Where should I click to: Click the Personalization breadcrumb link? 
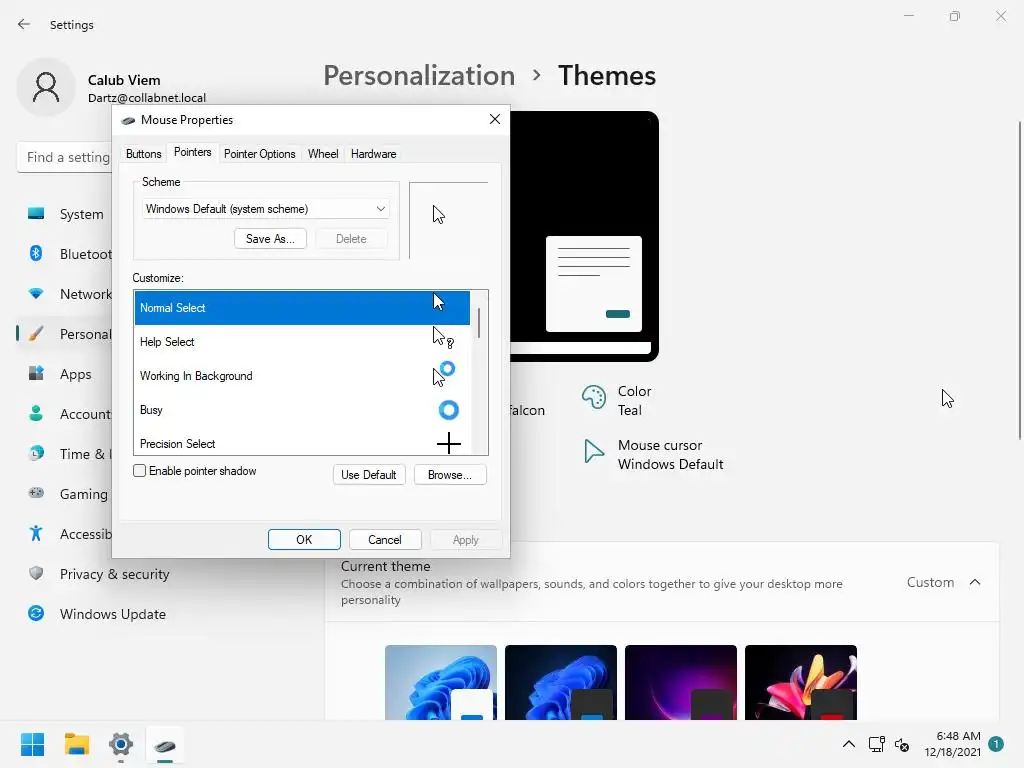click(419, 76)
